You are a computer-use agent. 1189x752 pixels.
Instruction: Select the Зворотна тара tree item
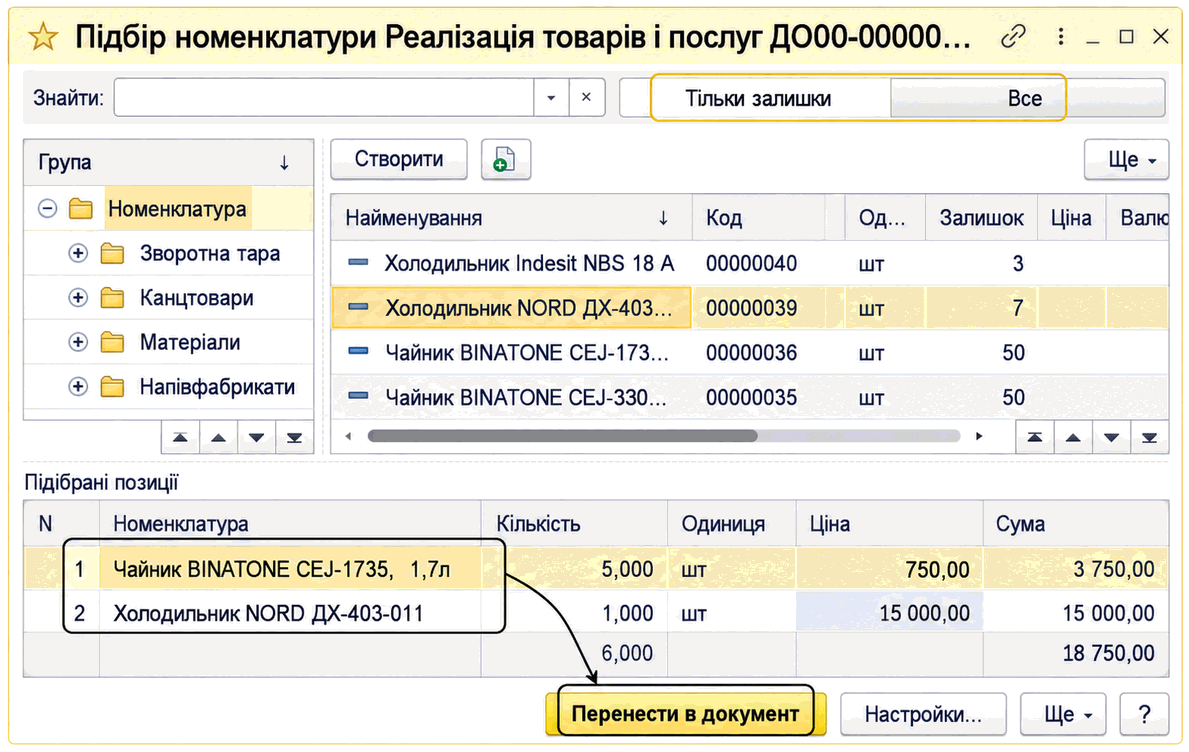pyautogui.click(x=210, y=253)
